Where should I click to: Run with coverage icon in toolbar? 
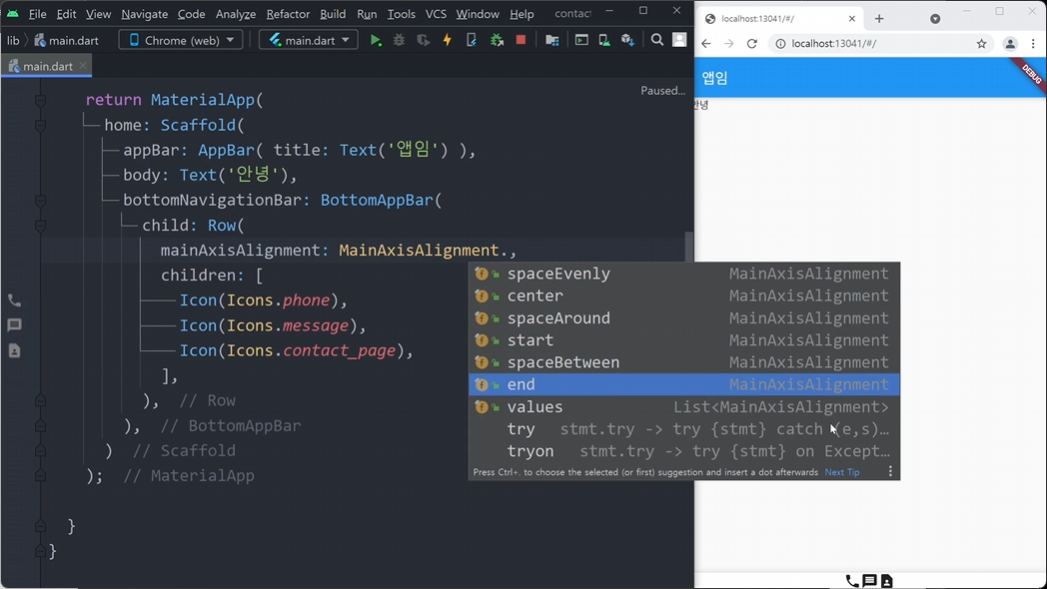coord(423,41)
